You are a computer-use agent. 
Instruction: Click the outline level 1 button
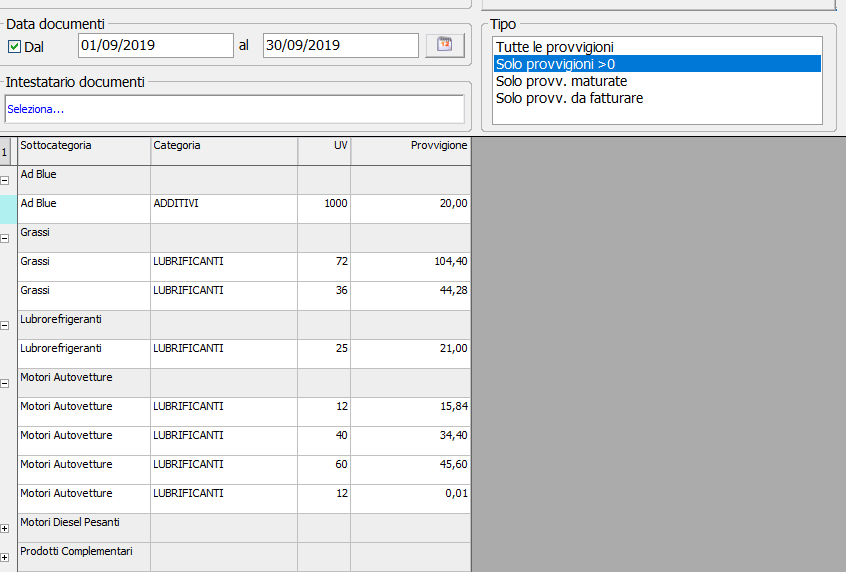click(4, 152)
